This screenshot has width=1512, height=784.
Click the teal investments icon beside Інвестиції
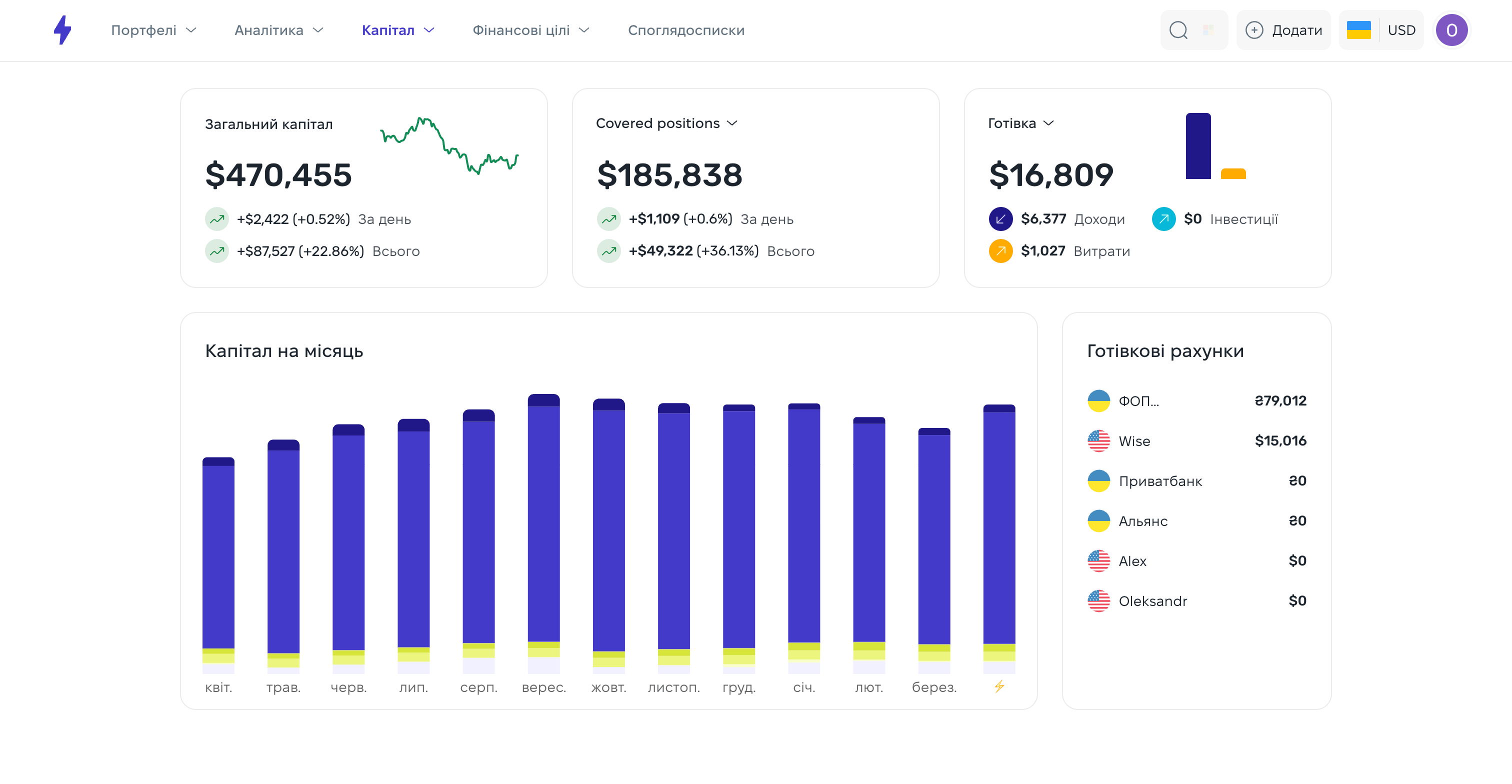(x=1163, y=219)
